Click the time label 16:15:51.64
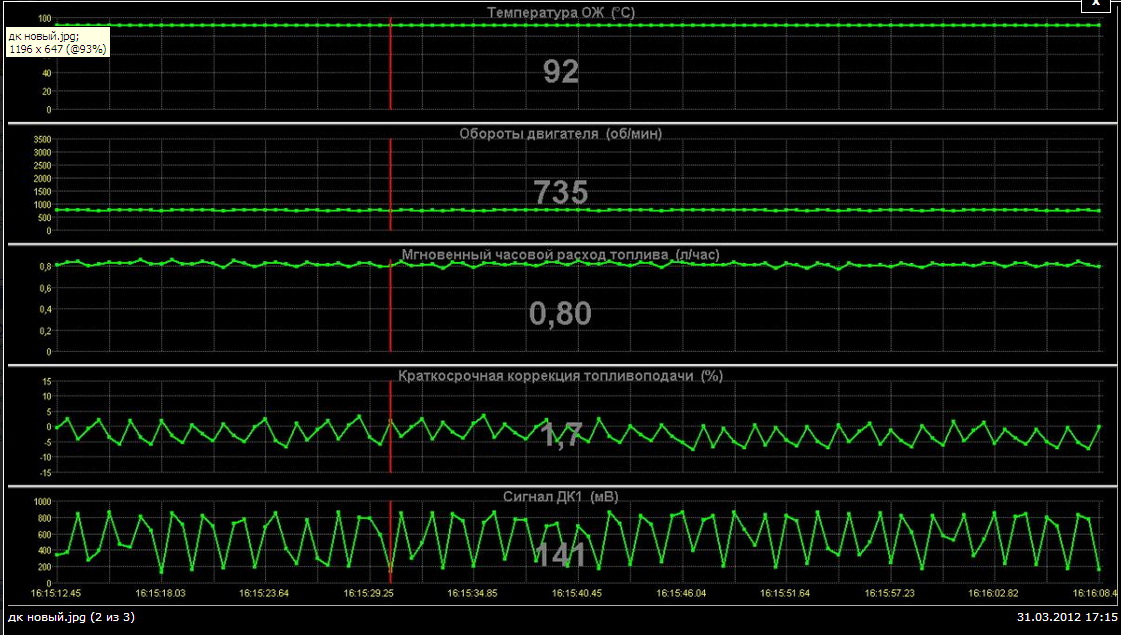The height and width of the screenshot is (635, 1121). coord(785,593)
